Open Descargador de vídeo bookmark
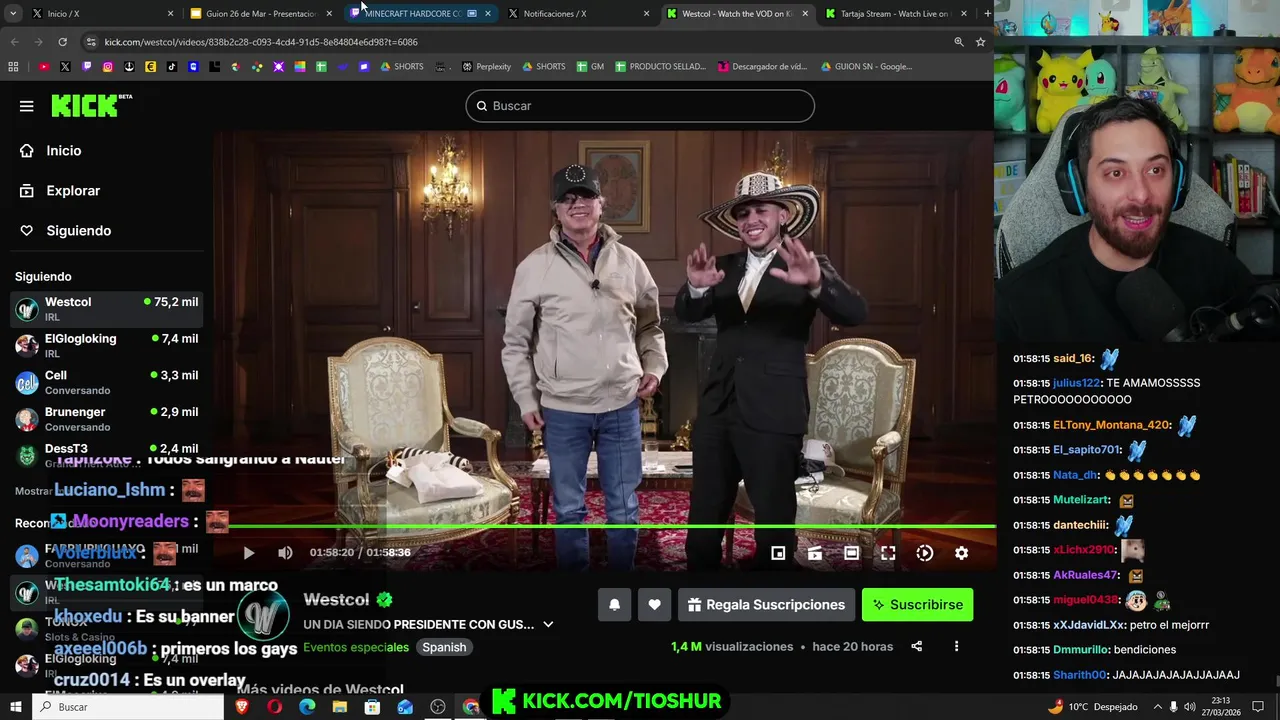 [x=763, y=67]
